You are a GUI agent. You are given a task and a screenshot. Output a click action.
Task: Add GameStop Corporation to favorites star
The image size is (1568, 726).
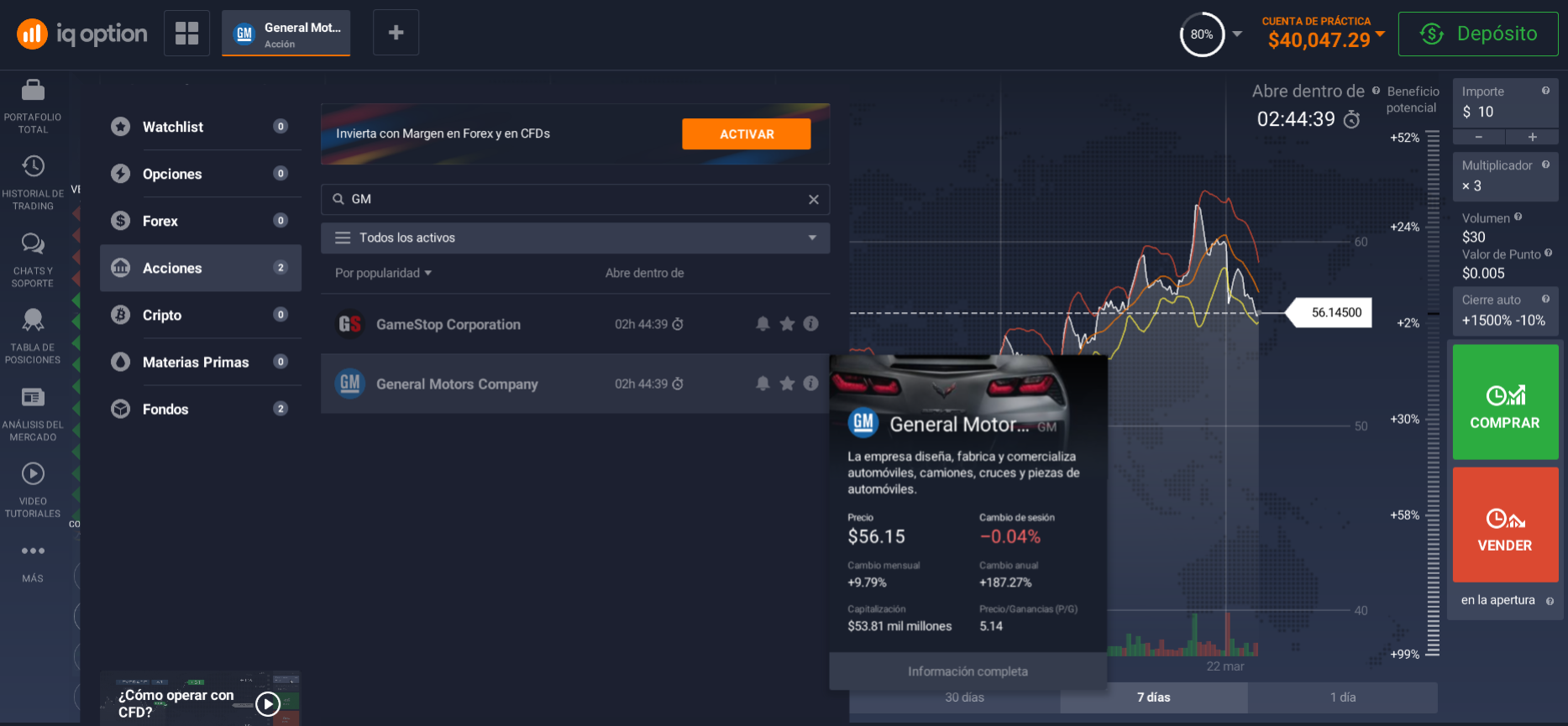(787, 323)
